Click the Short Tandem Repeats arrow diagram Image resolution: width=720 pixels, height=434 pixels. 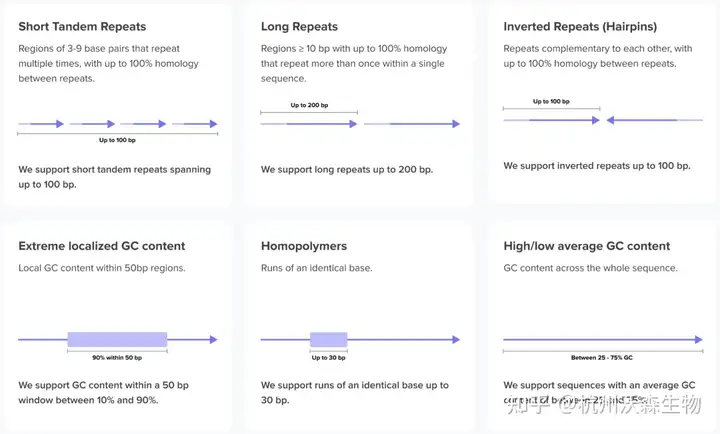point(118,124)
